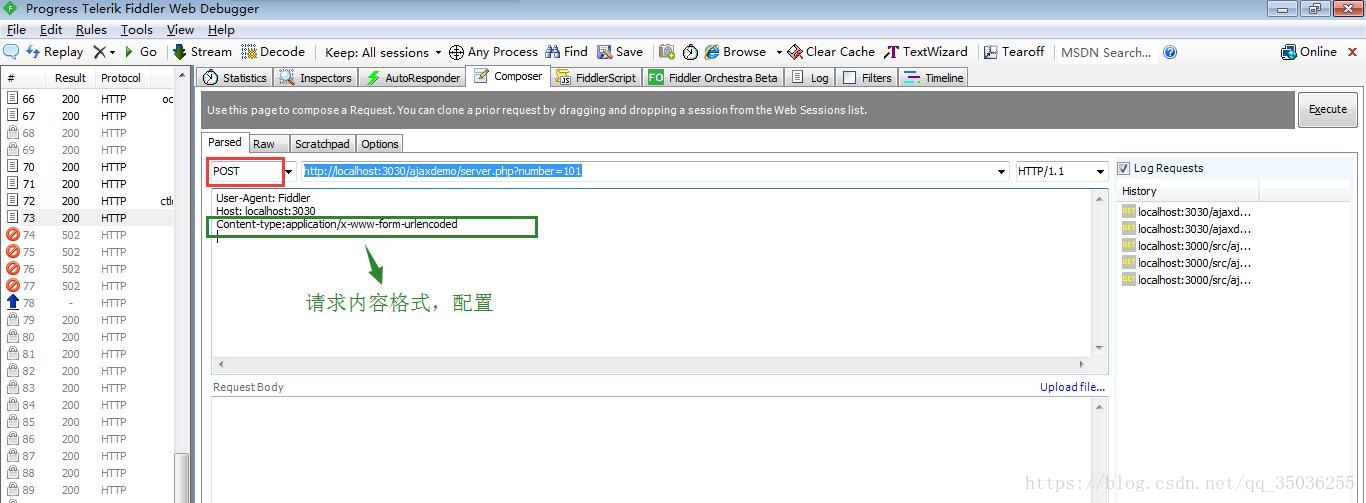Open the Edit menu
This screenshot has width=1366, height=503.
point(51,30)
